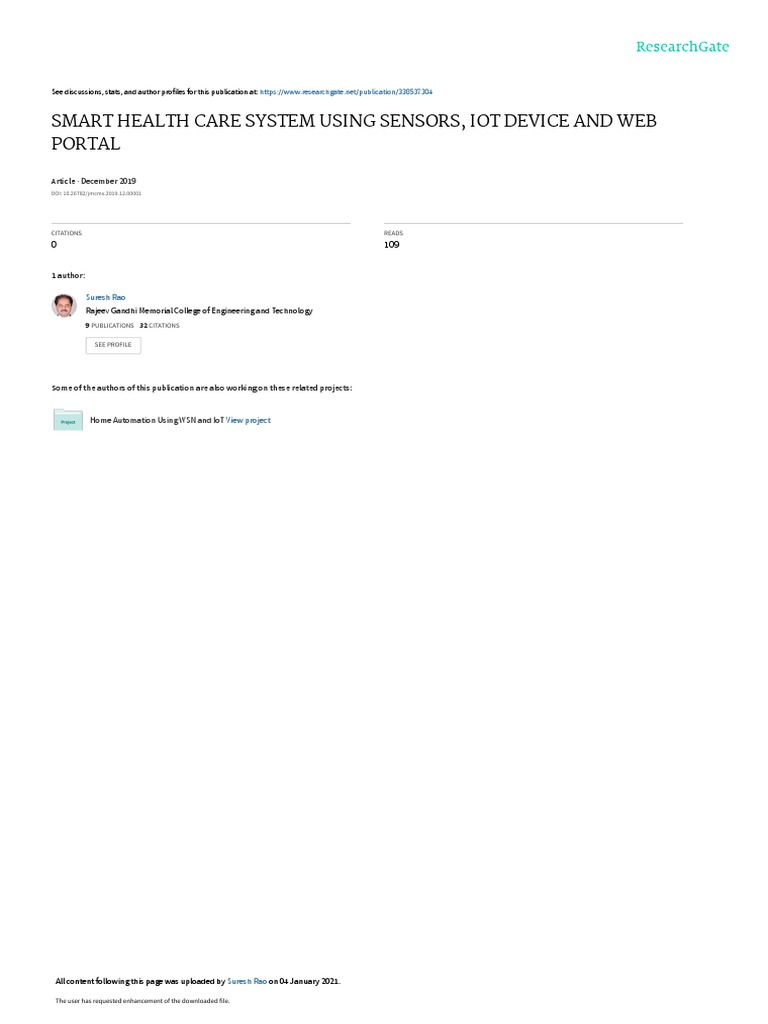Click the green Project folder icon

pos(68,420)
